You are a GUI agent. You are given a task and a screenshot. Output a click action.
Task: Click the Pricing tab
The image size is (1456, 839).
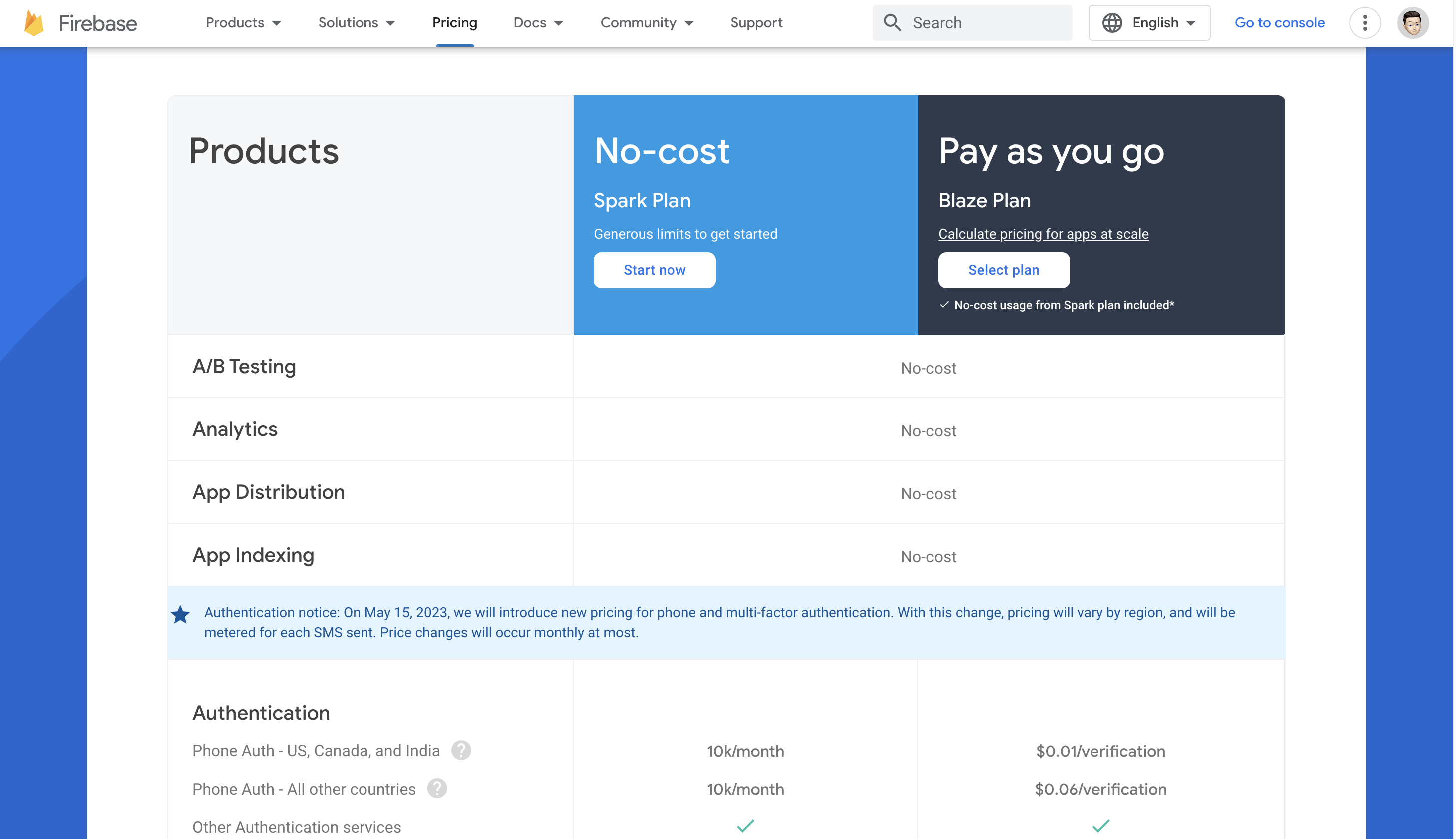click(x=455, y=22)
